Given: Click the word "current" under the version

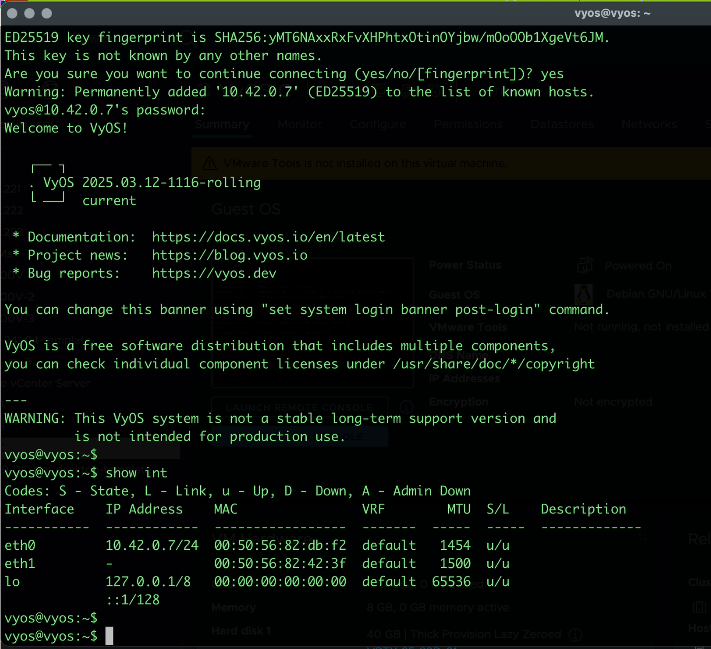Looking at the screenshot, I should click(x=109, y=201).
